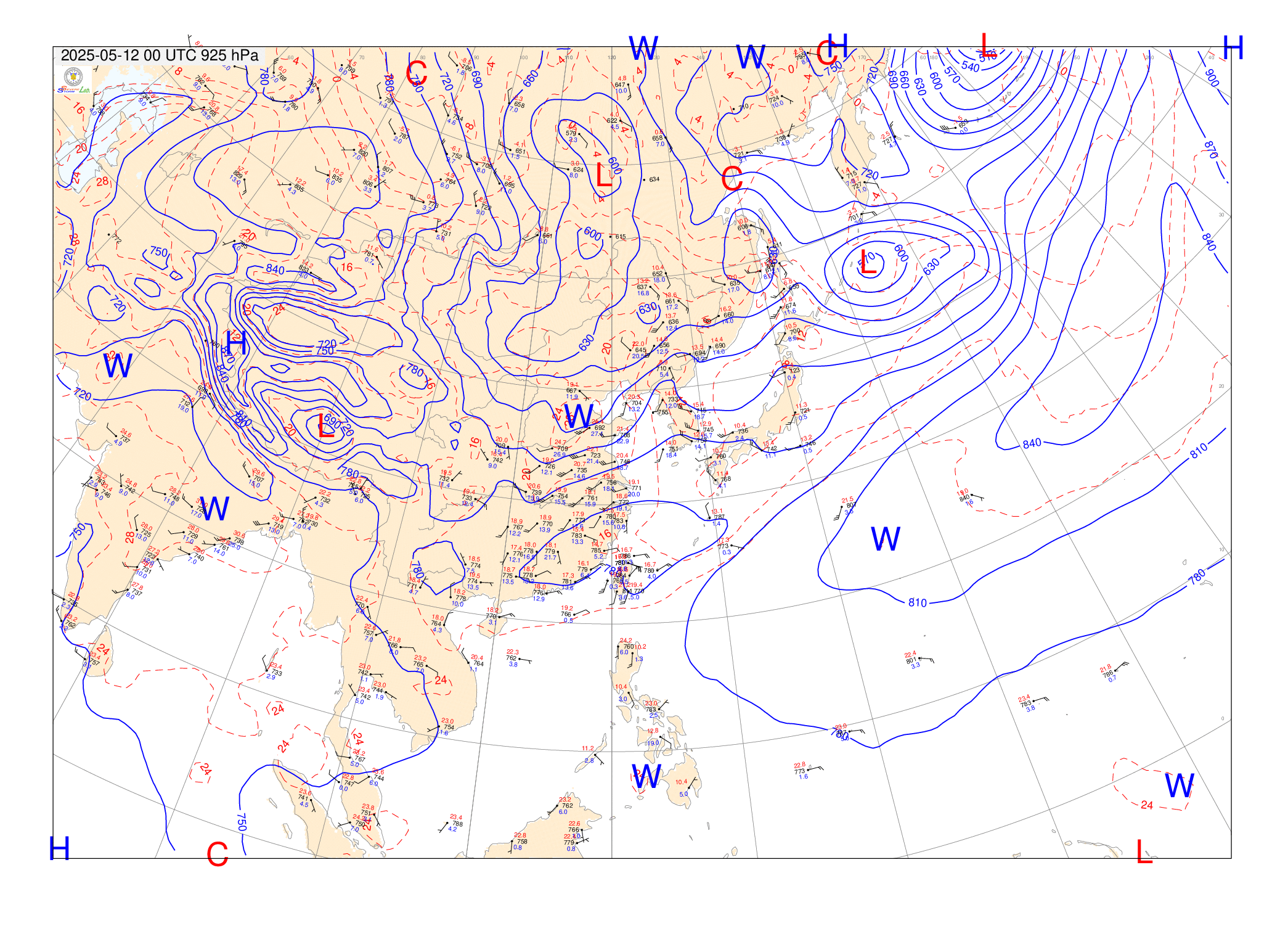1288x931 pixels.
Task: Select the '900' contour label near top-right corner
Action: [x=1212, y=78]
